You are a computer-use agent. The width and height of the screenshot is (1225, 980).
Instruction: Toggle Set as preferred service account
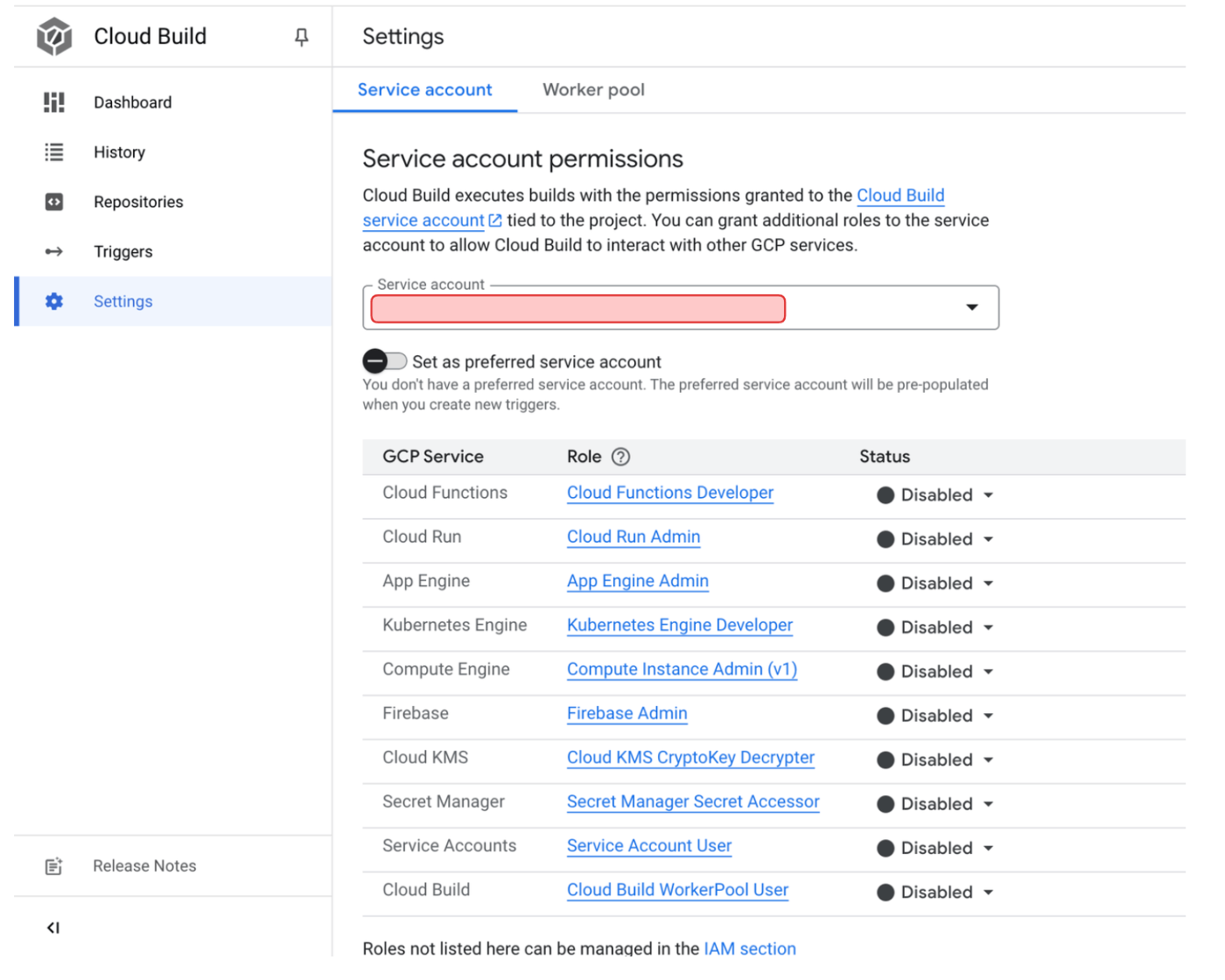(x=384, y=360)
